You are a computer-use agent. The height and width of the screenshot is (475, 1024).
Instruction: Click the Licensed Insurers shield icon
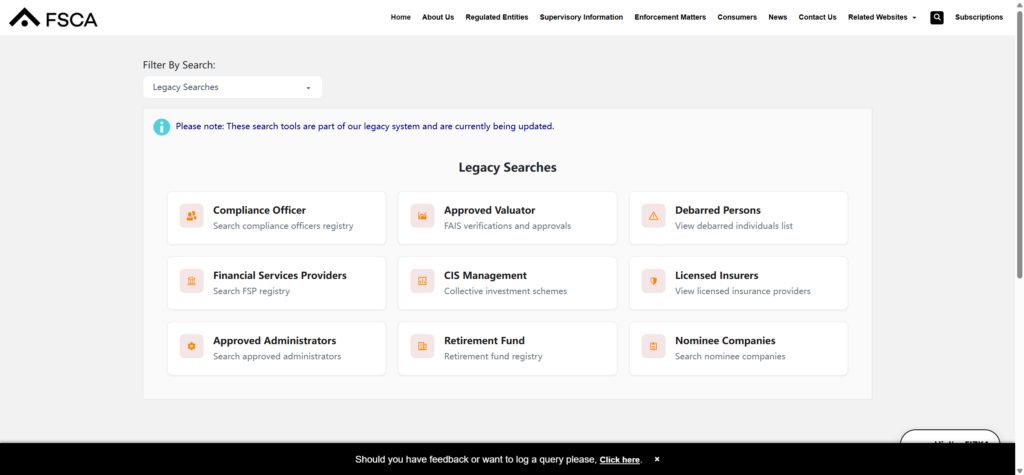pos(653,281)
